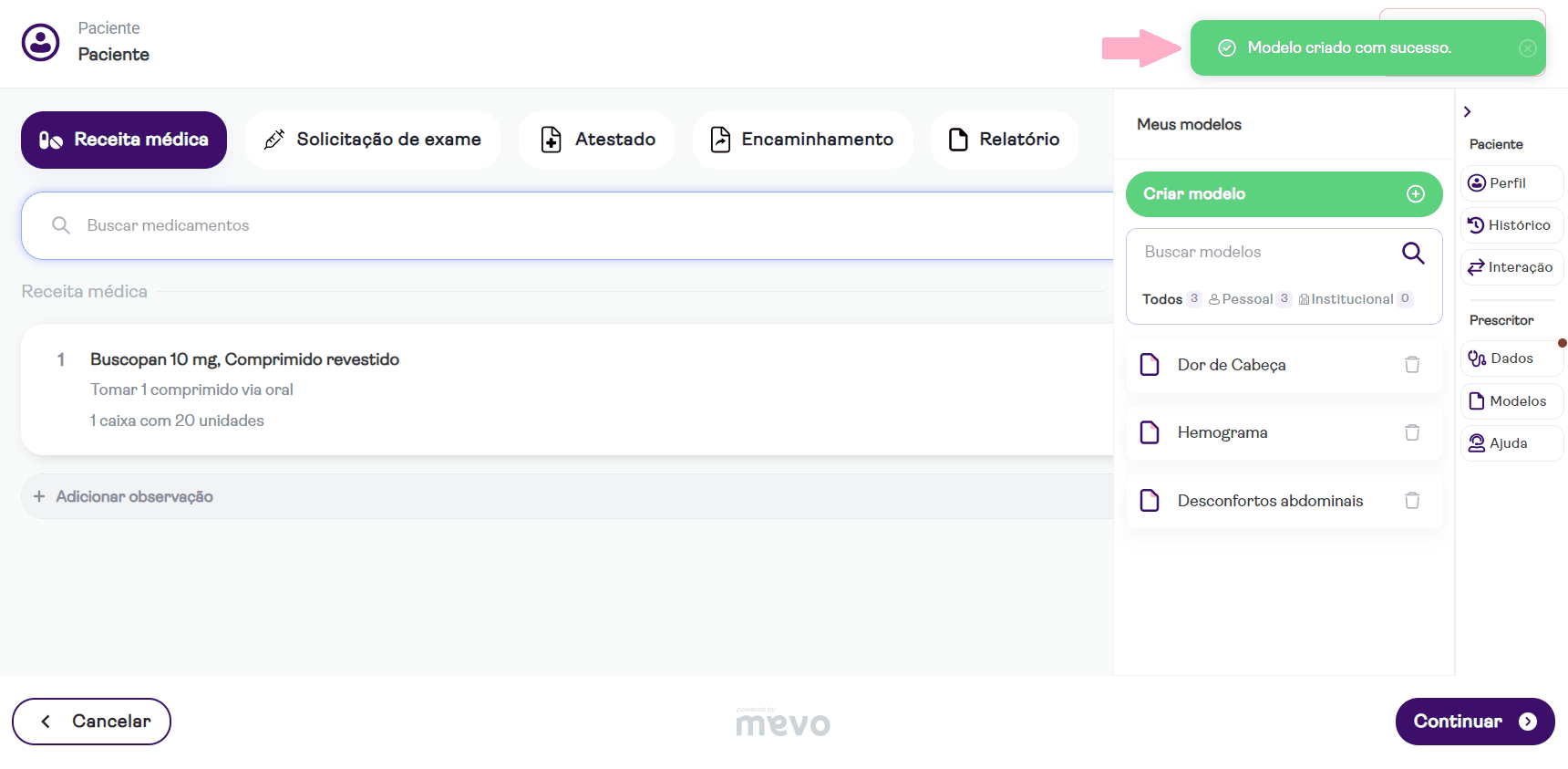Open the Ajuda help option
The height and width of the screenshot is (769, 1568).
[1511, 443]
